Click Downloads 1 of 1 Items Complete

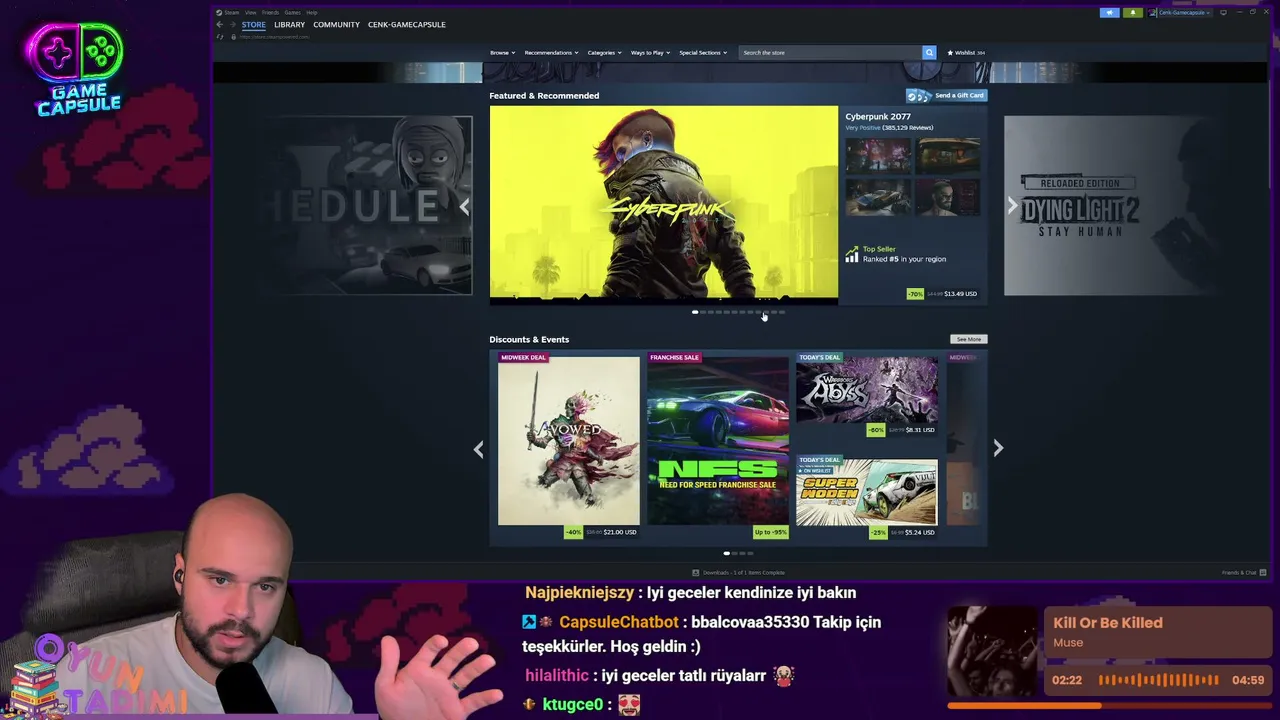tap(744, 573)
